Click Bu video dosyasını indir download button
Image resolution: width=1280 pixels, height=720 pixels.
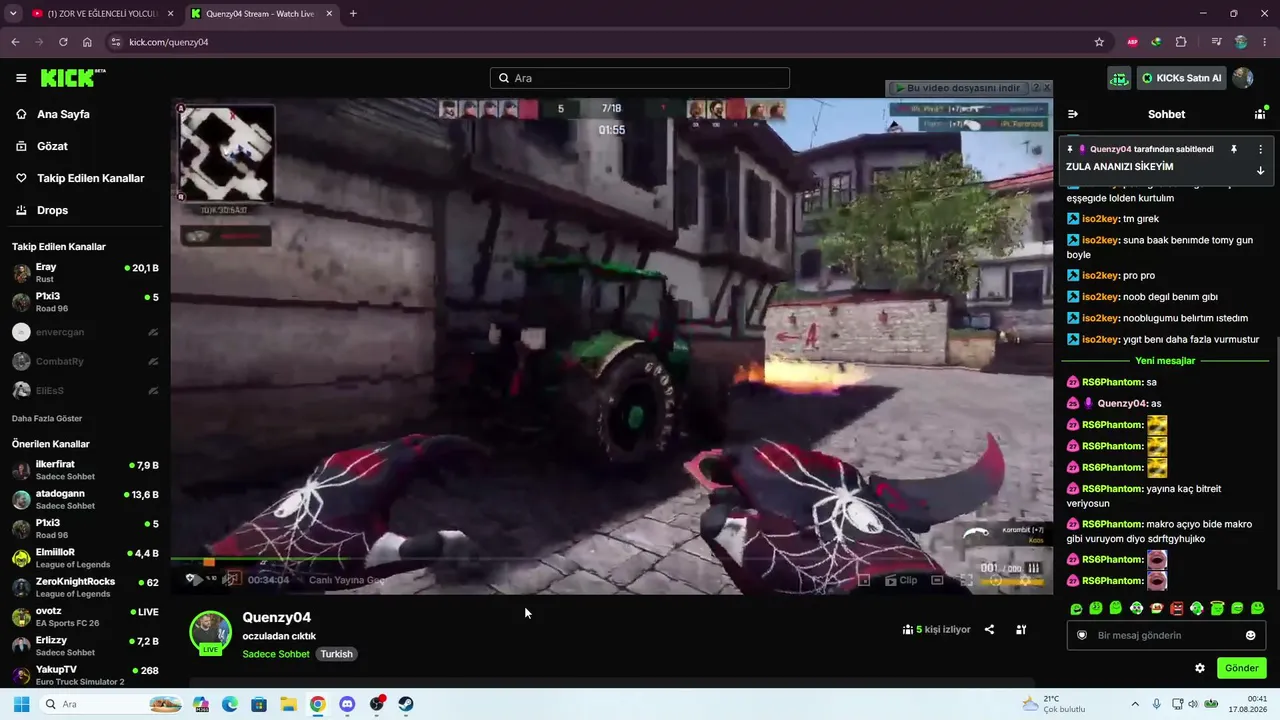tap(958, 88)
